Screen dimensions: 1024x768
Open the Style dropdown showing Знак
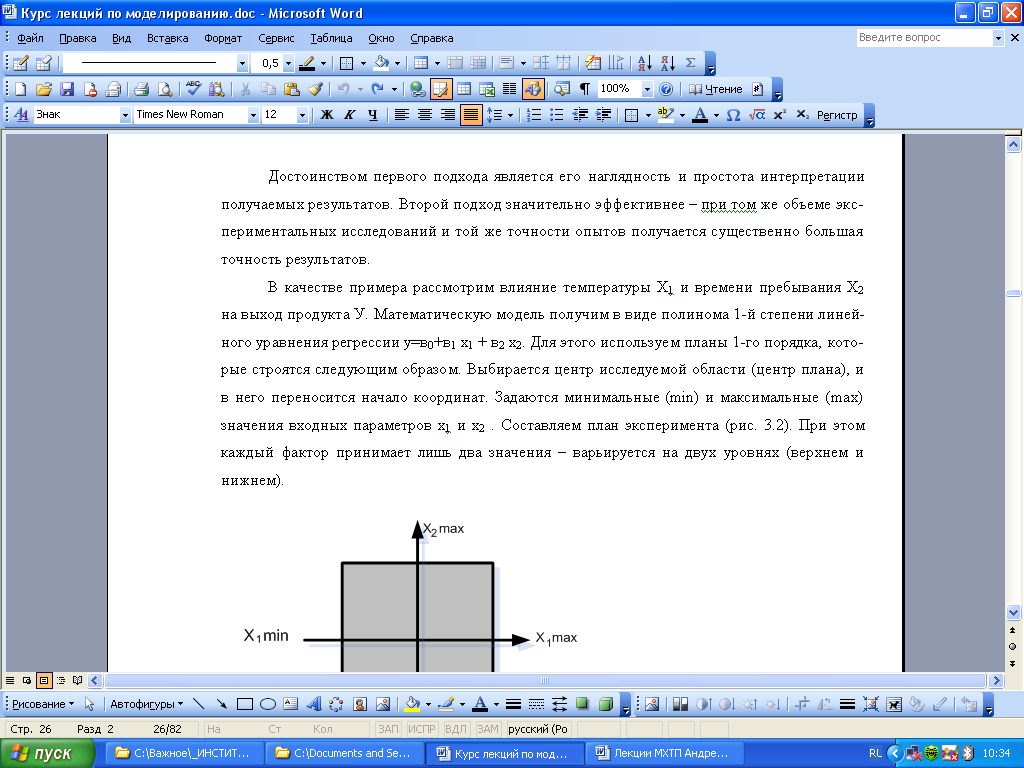[x=125, y=115]
